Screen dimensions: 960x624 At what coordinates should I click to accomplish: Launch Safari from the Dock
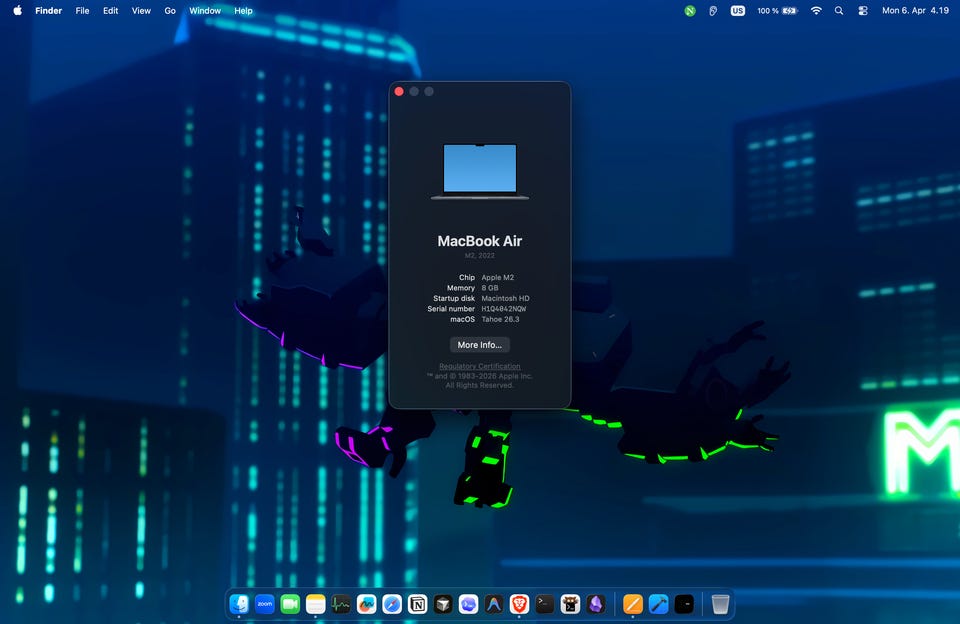click(x=392, y=604)
